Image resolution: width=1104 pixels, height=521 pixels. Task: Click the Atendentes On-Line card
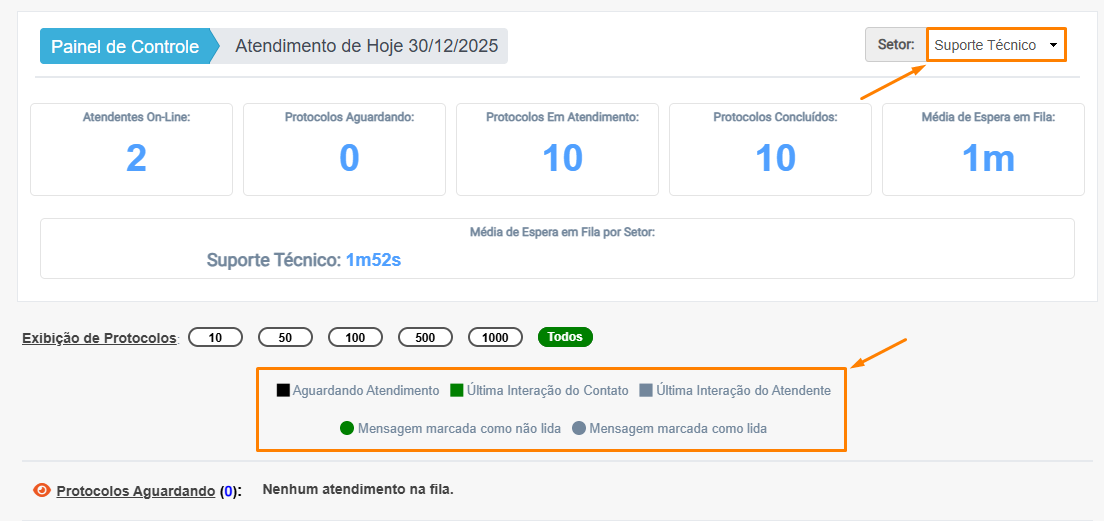pyautogui.click(x=136, y=149)
